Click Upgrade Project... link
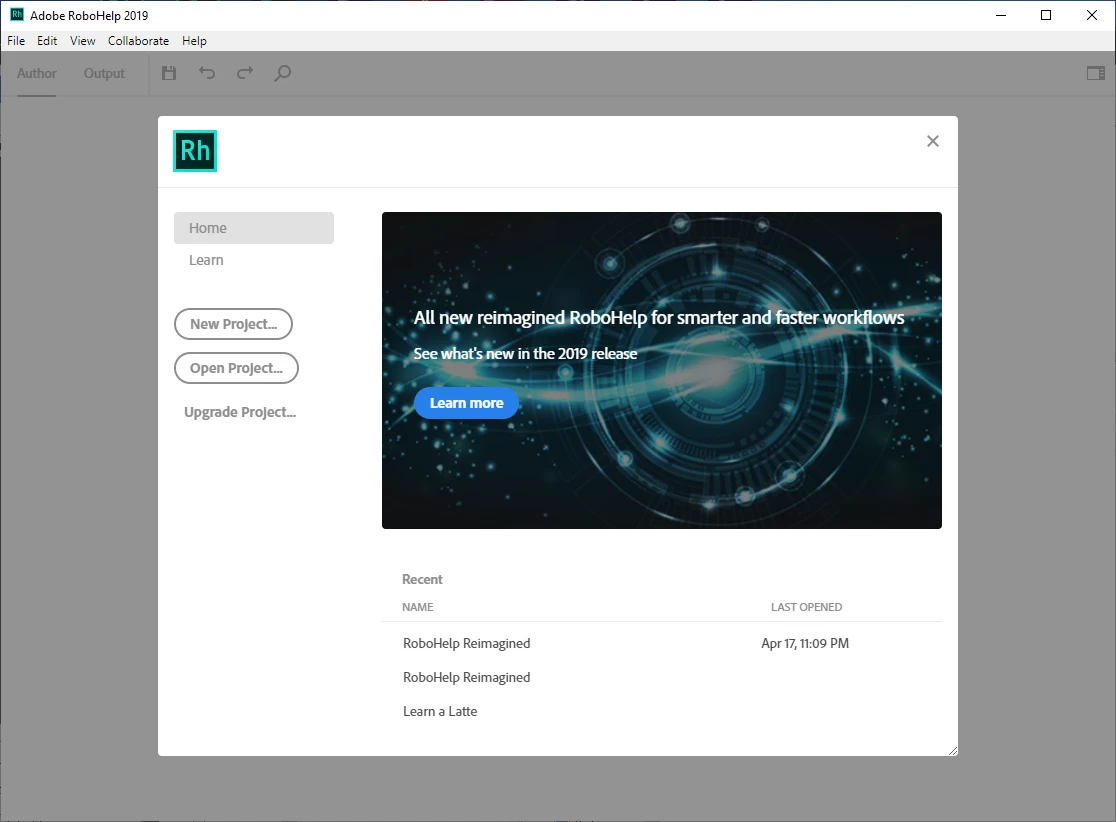 (240, 412)
